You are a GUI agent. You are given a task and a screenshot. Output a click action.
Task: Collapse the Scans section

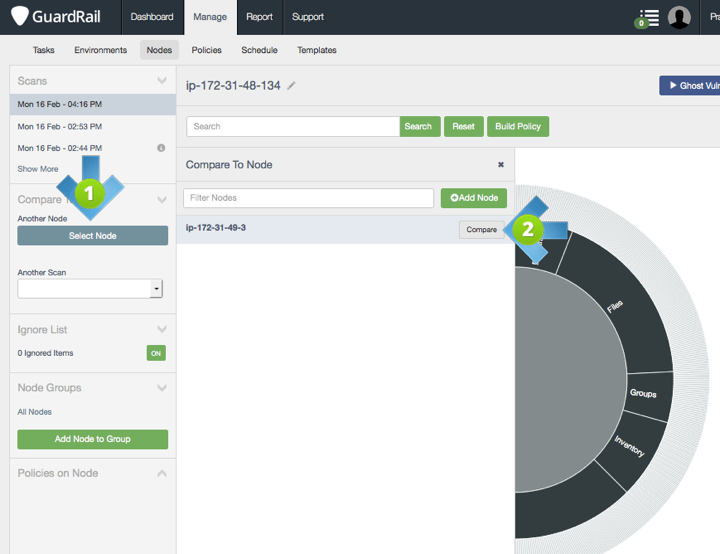coord(162,80)
